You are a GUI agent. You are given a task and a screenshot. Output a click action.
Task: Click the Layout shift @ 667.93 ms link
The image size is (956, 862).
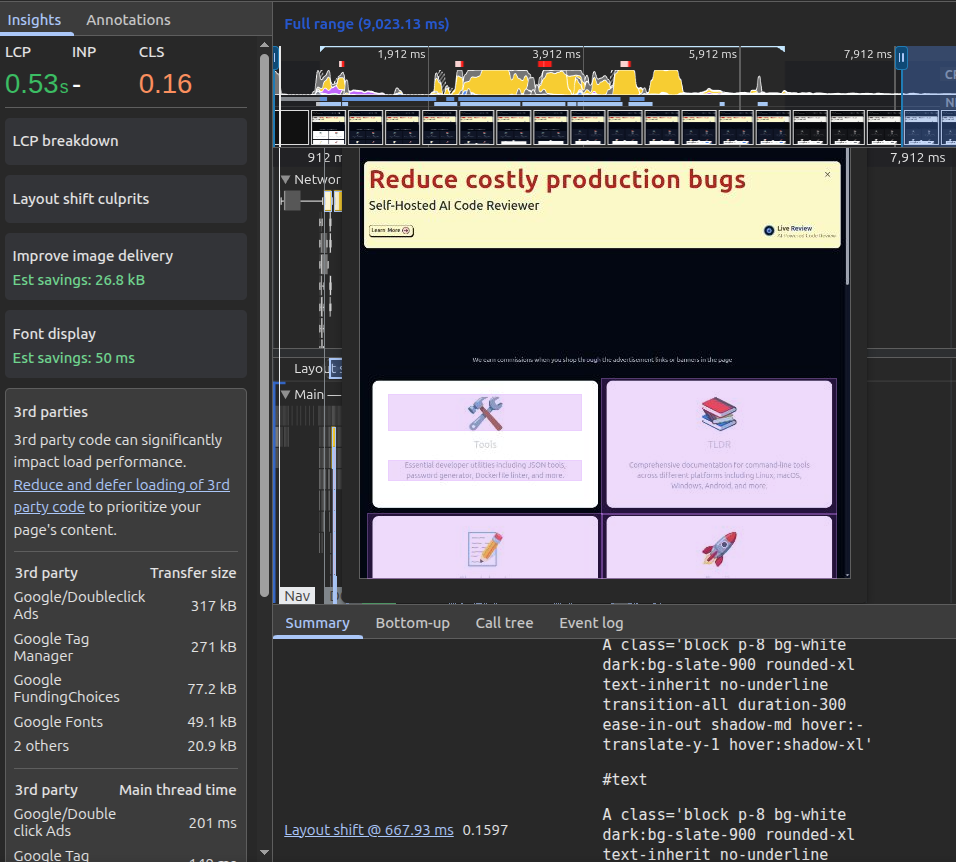(x=368, y=830)
